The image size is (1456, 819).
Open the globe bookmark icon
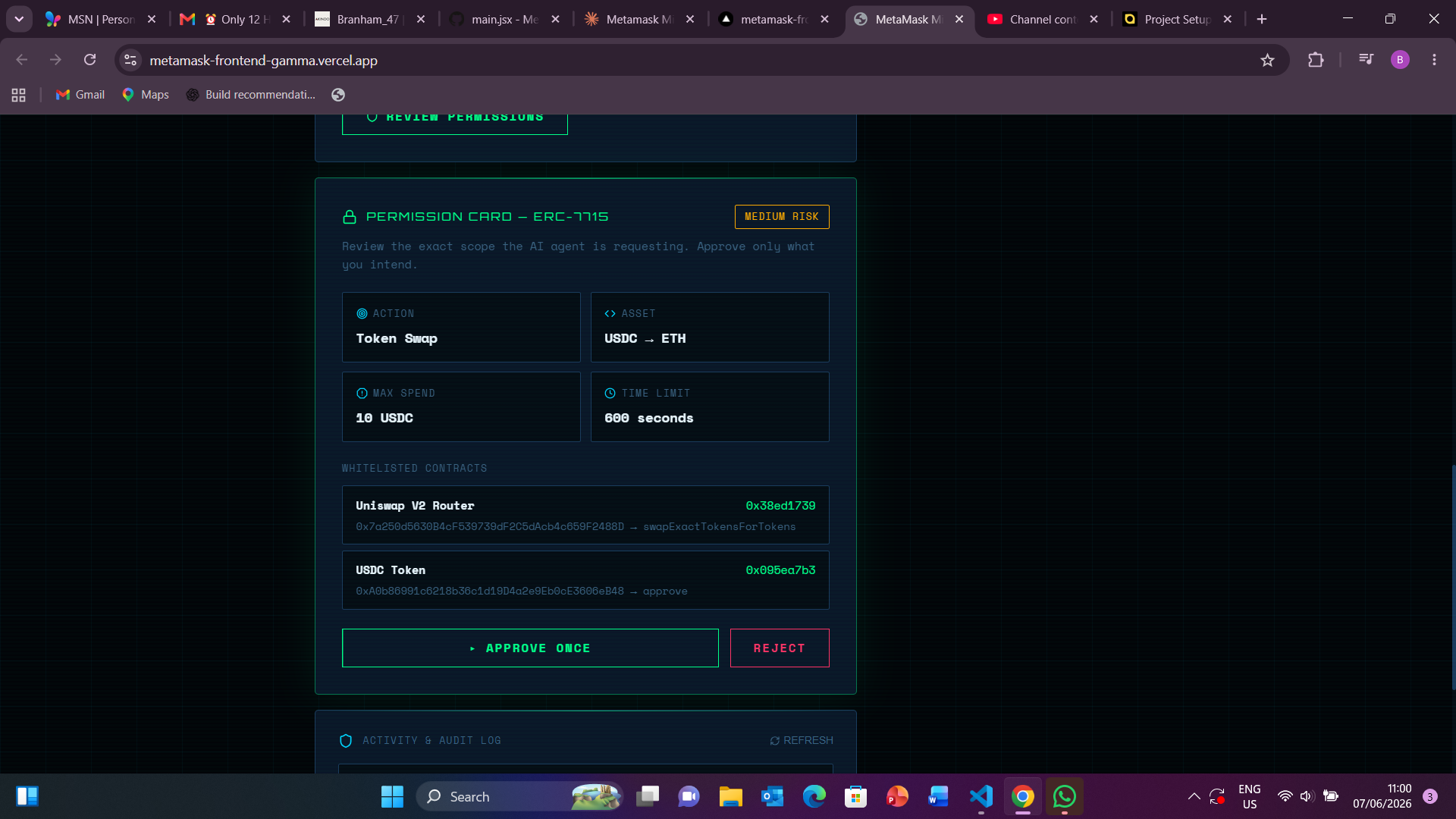coord(338,95)
